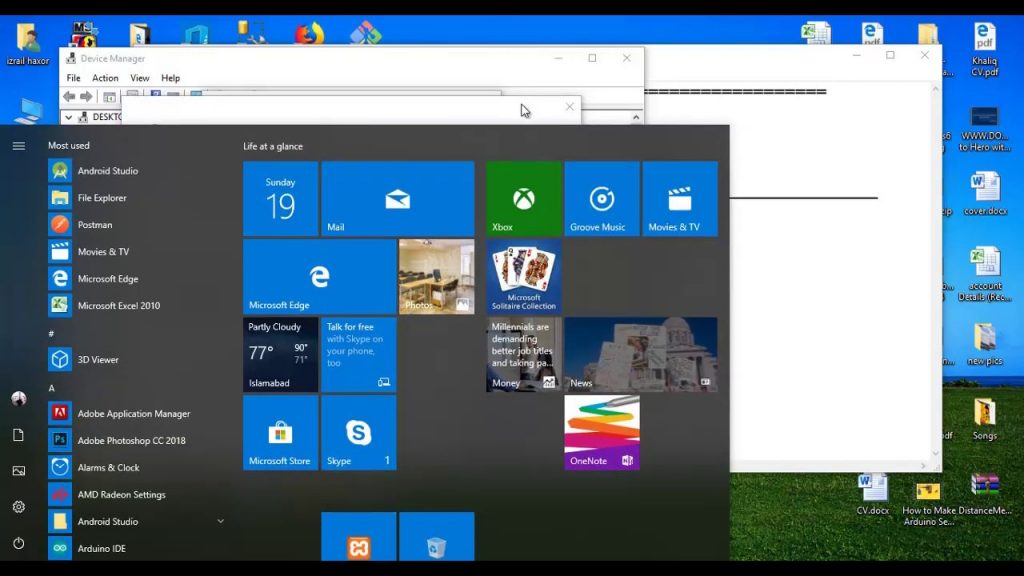Open the Microsoft Store tile
The height and width of the screenshot is (576, 1024).
tap(280, 432)
